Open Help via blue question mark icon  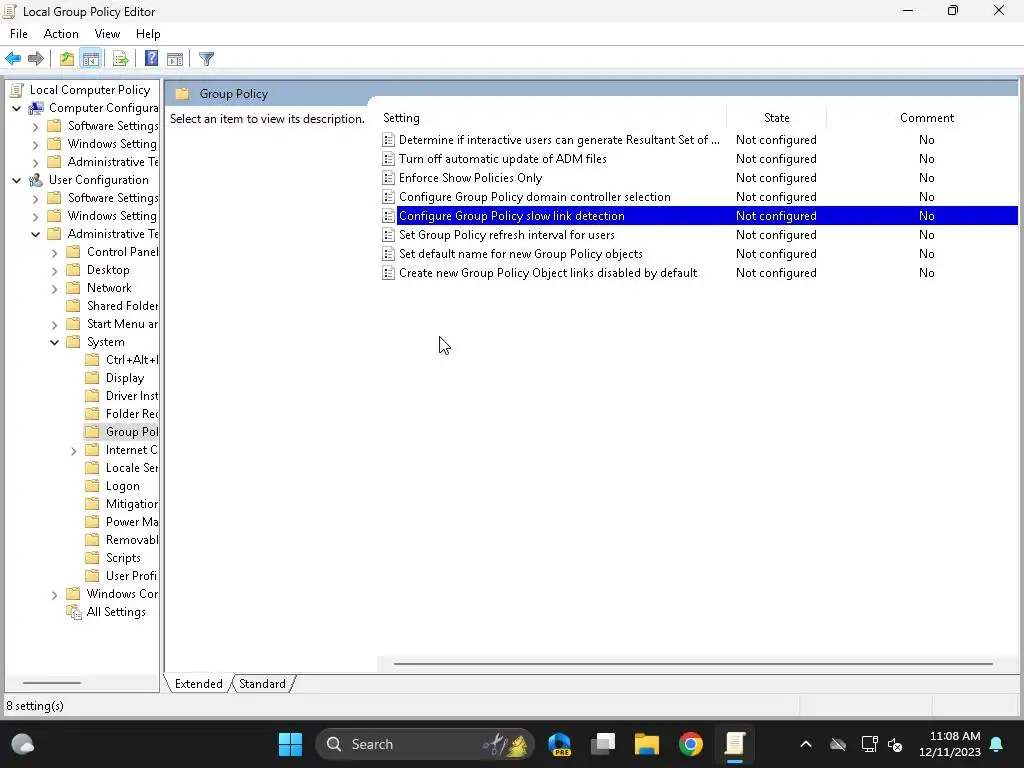[x=151, y=59]
